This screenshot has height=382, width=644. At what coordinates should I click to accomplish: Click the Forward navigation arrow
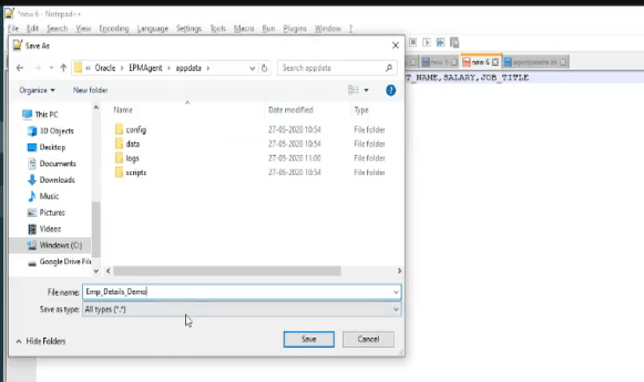(x=37, y=68)
